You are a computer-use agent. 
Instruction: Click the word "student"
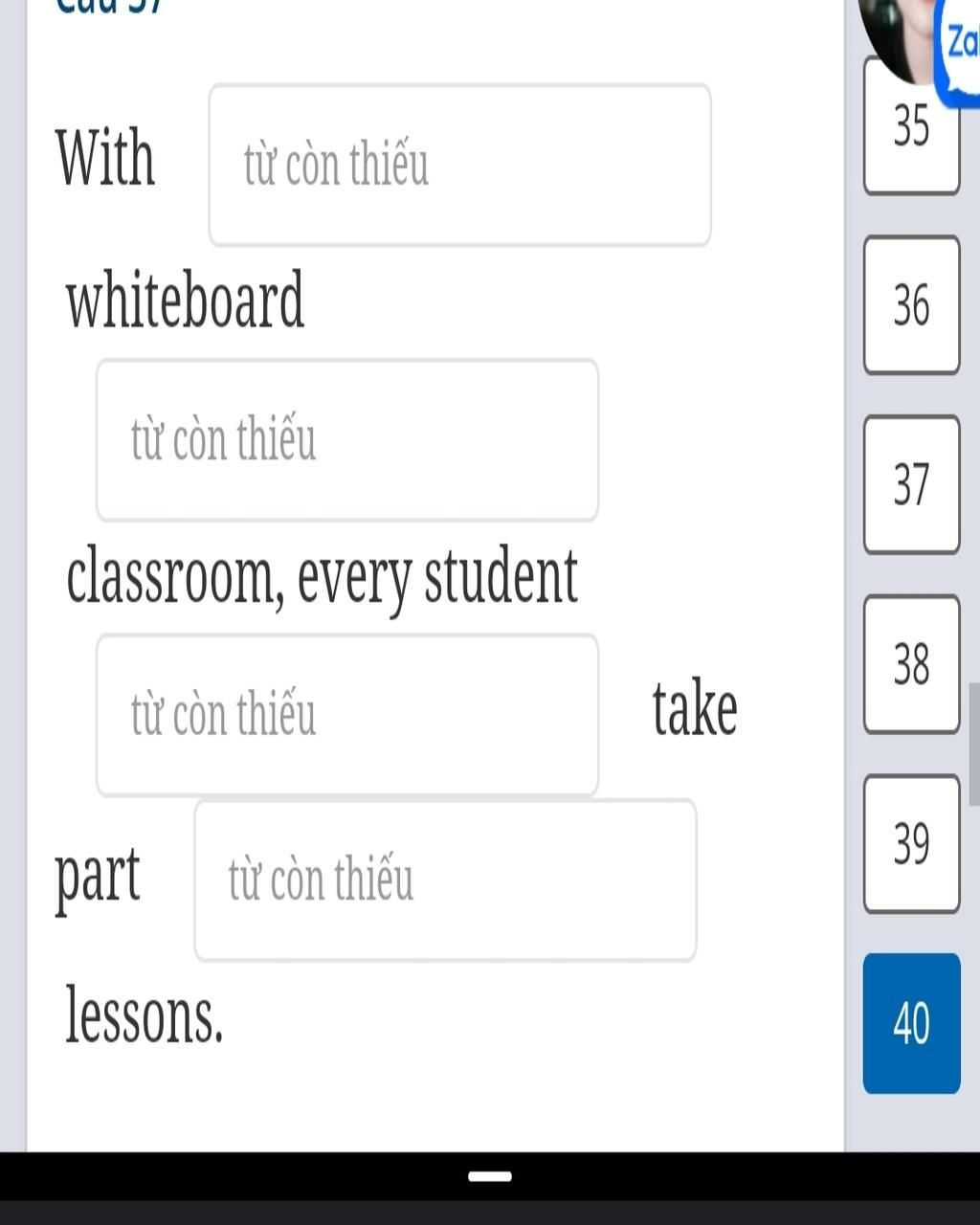tap(501, 577)
